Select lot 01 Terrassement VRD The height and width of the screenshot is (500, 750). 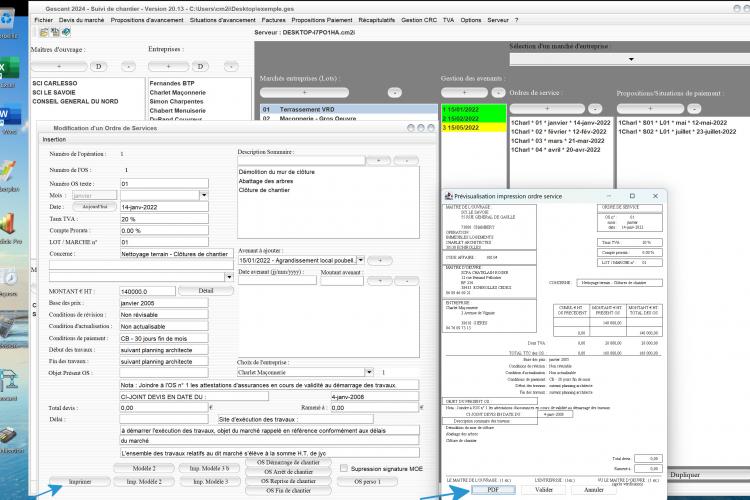[x=349, y=110]
